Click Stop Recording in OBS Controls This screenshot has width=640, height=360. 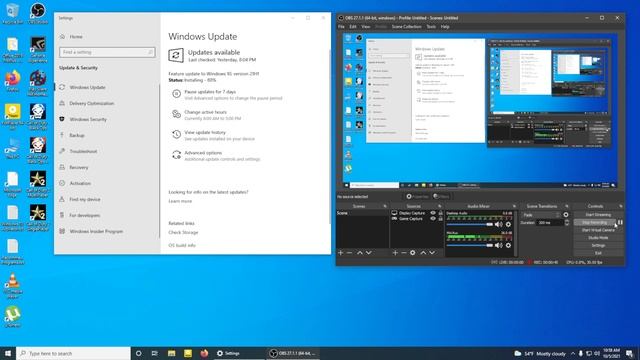click(x=595, y=222)
